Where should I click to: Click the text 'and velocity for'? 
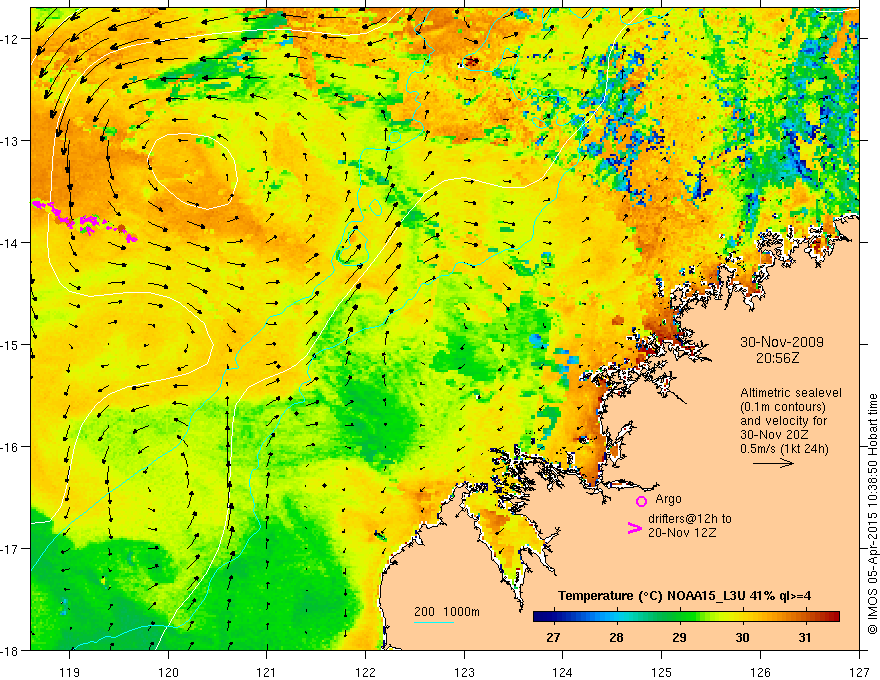[783, 421]
